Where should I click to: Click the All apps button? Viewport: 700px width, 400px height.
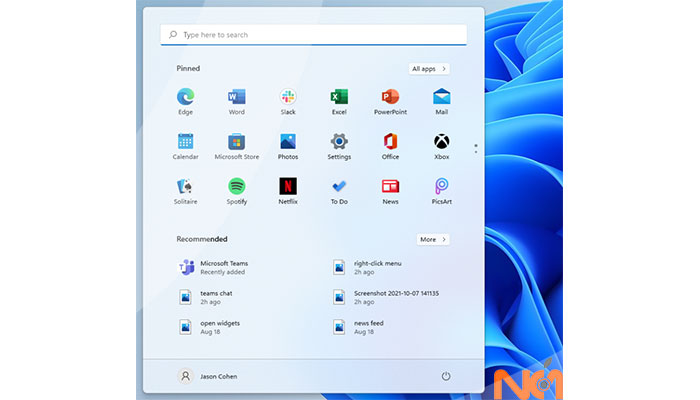429,69
